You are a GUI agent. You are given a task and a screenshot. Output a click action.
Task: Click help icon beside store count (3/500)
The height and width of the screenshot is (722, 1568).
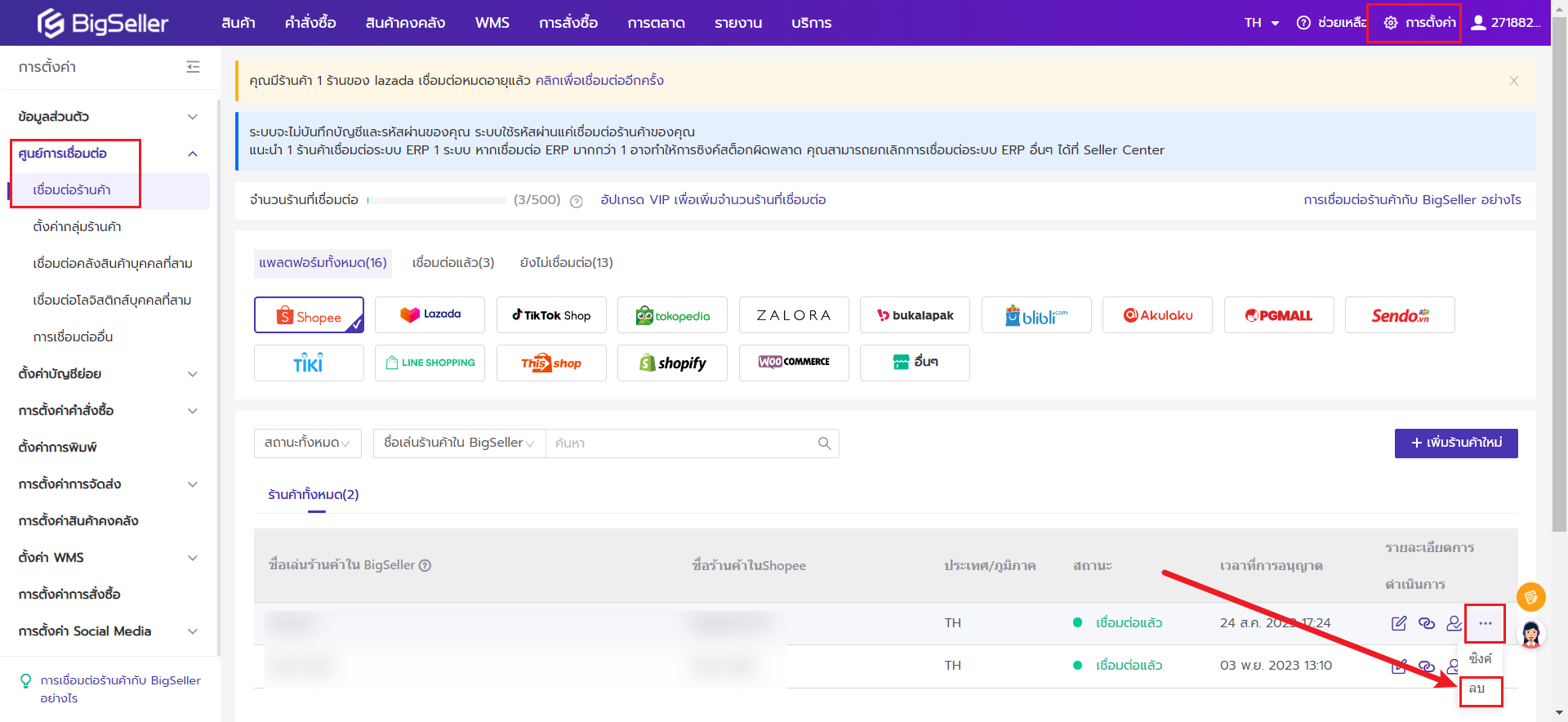[x=577, y=201]
